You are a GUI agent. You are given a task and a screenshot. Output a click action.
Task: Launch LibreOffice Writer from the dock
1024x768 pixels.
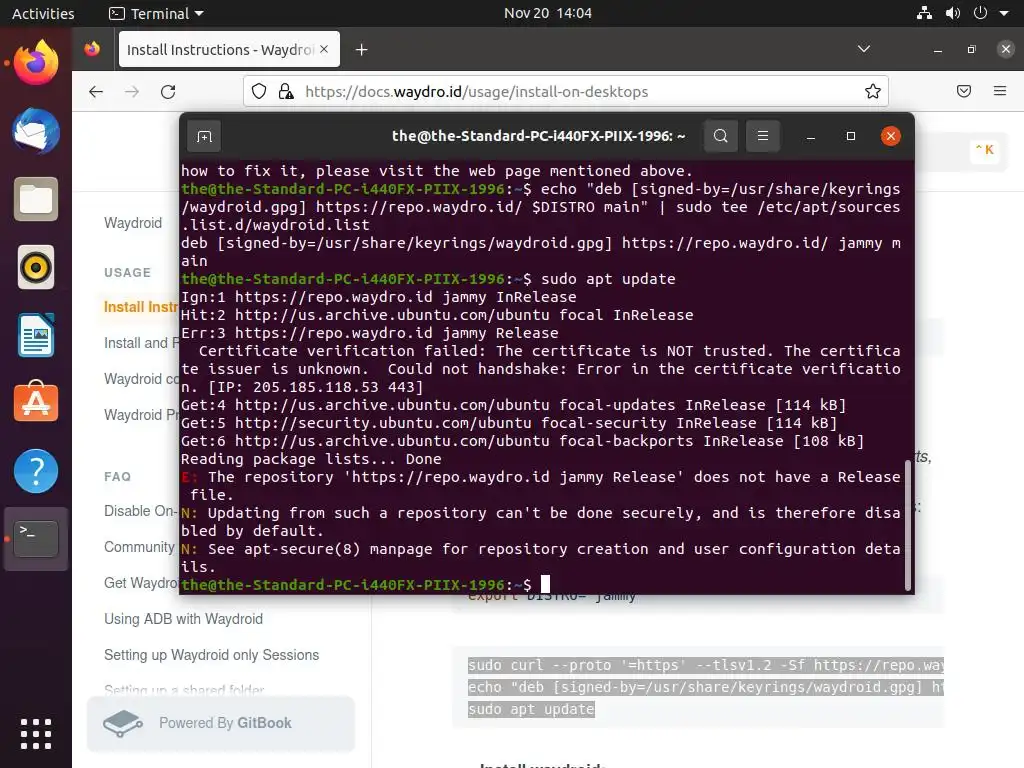pyautogui.click(x=36, y=335)
